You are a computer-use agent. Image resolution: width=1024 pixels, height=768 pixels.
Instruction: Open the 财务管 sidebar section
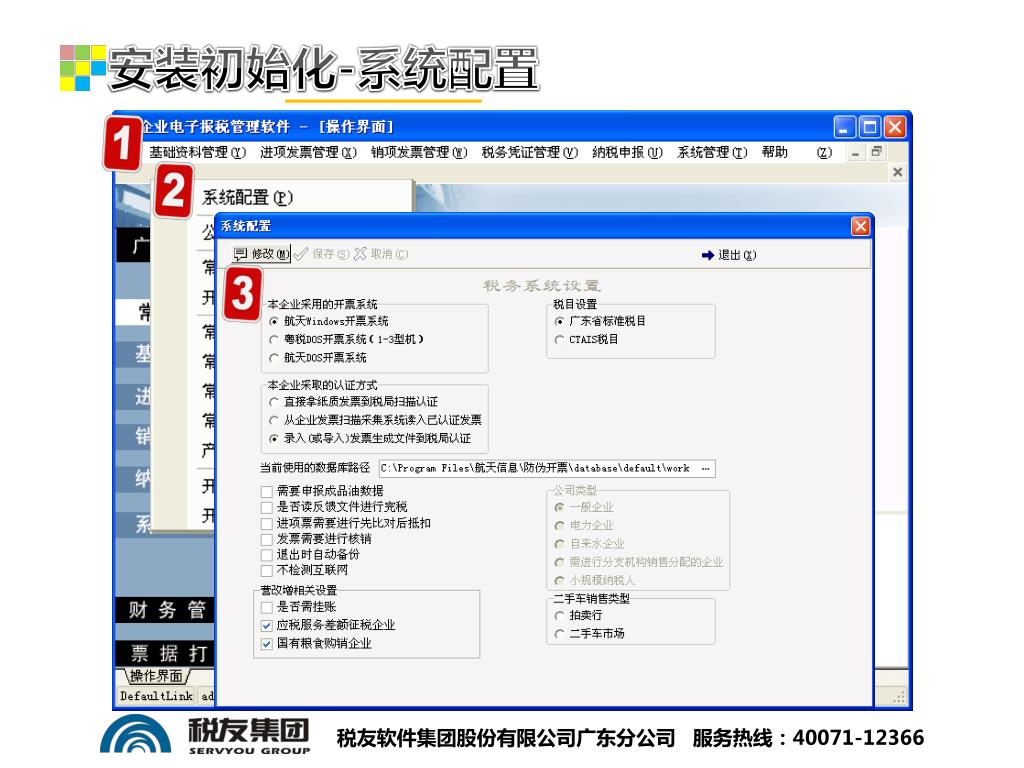click(x=167, y=609)
